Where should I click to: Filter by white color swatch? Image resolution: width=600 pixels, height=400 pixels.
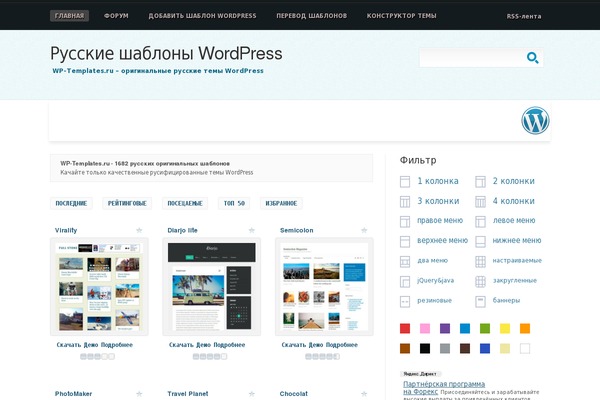[x=525, y=348]
